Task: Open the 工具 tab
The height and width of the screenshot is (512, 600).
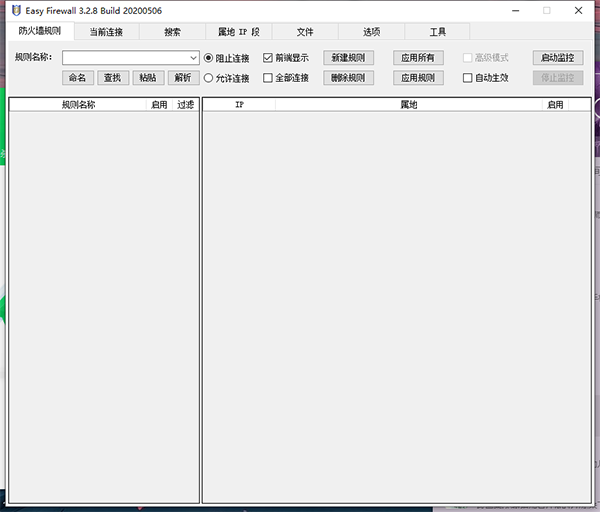Action: click(x=437, y=32)
